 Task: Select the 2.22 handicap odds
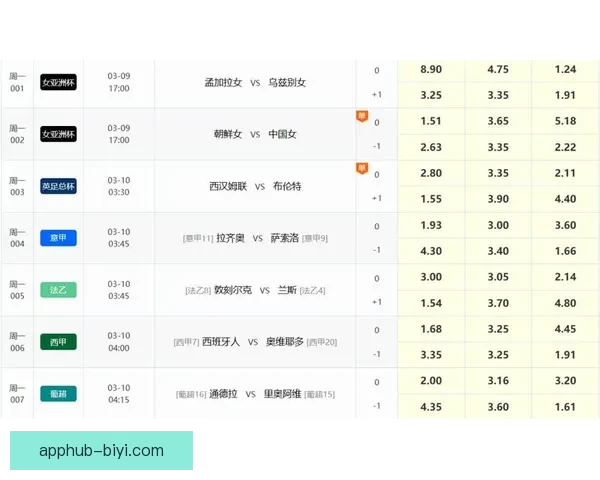[565, 147]
